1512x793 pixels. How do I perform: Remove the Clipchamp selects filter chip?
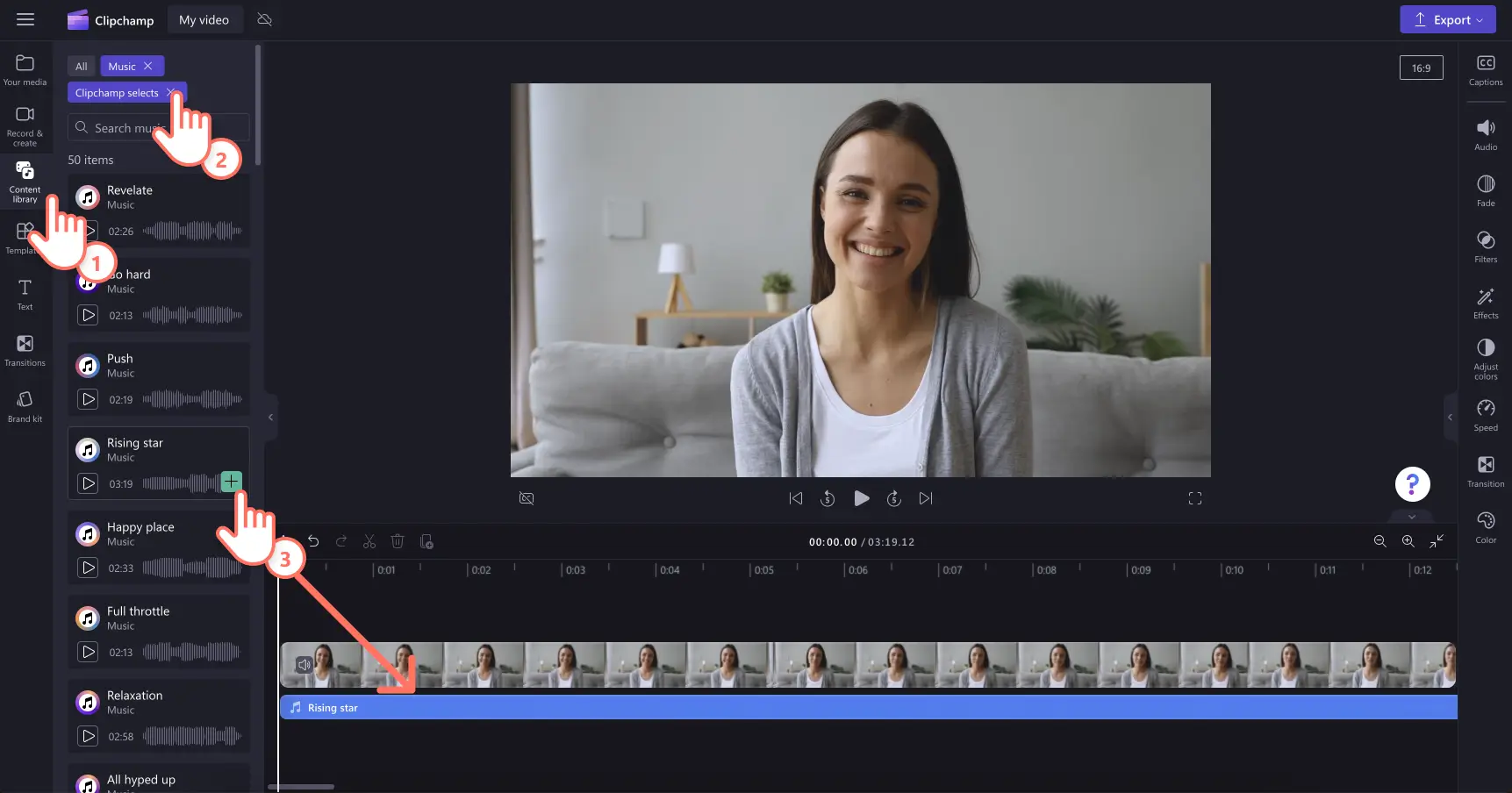[170, 92]
